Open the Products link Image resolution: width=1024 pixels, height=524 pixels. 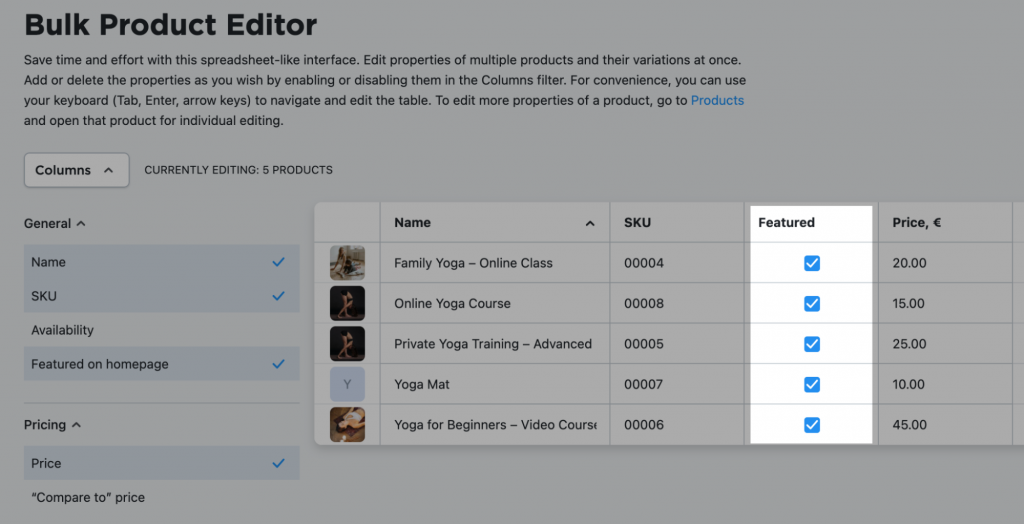(717, 101)
